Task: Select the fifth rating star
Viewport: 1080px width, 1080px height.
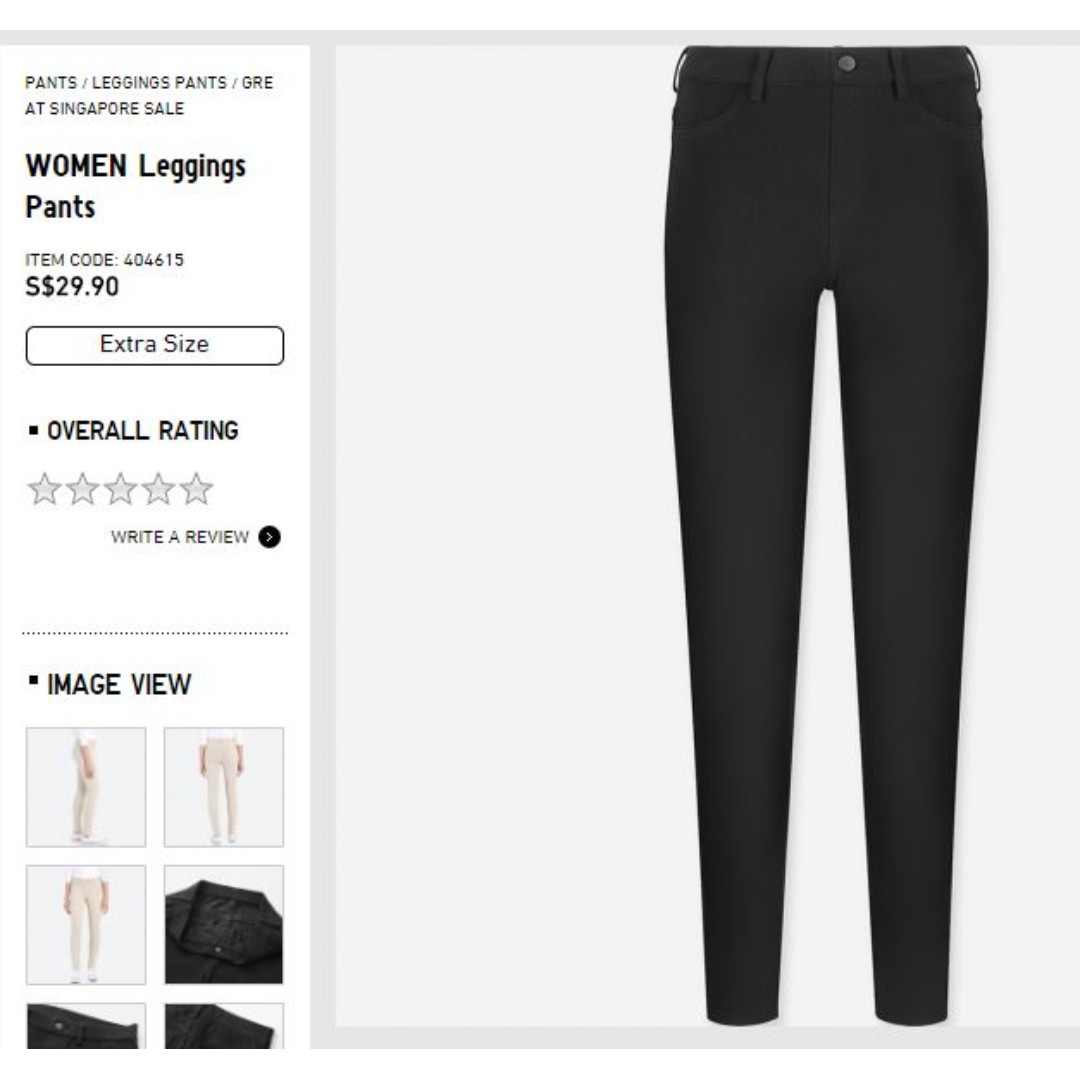Action: (x=196, y=489)
